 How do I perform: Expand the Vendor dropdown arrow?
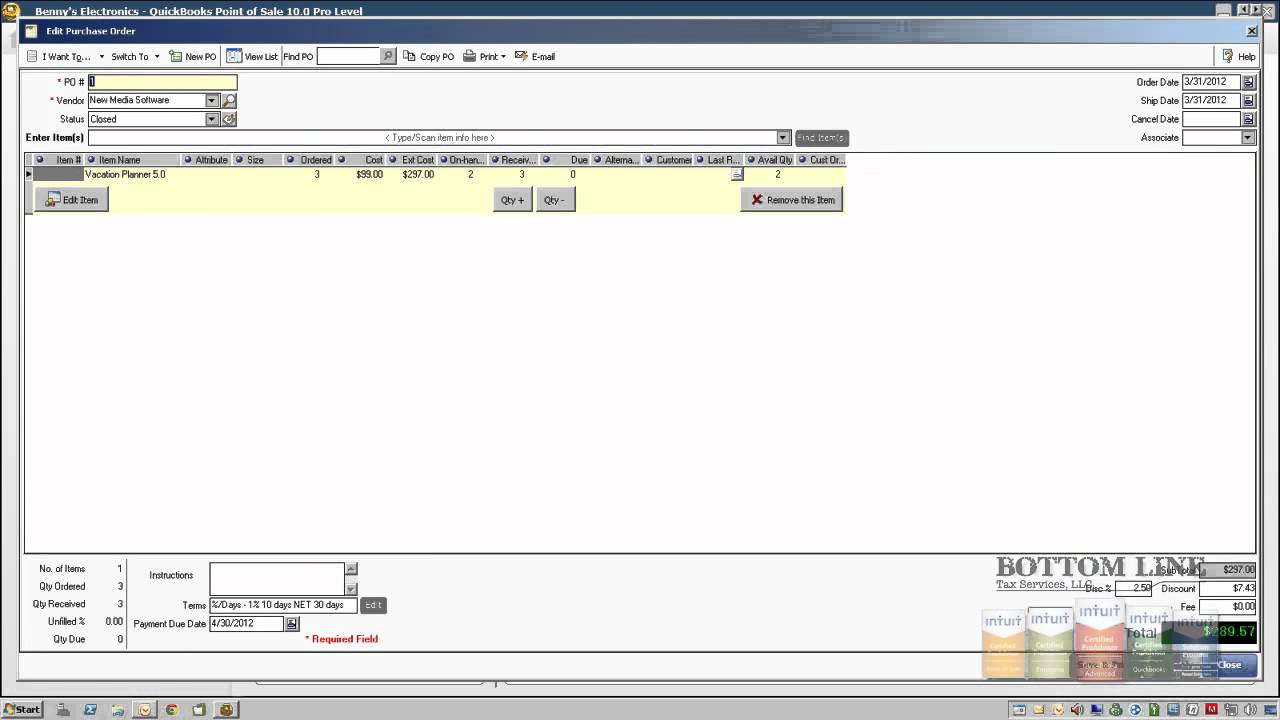pos(211,100)
